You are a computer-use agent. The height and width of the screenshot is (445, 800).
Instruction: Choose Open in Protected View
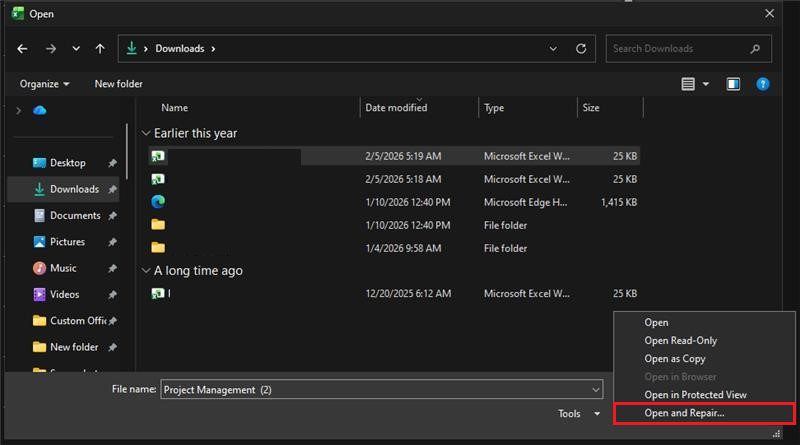coord(695,395)
